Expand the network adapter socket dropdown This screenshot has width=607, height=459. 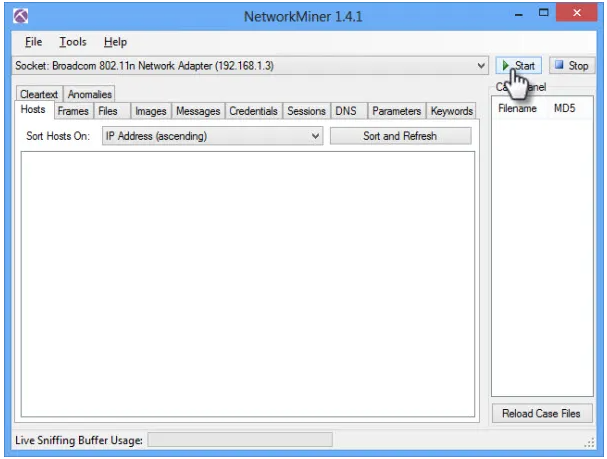[x=483, y=66]
